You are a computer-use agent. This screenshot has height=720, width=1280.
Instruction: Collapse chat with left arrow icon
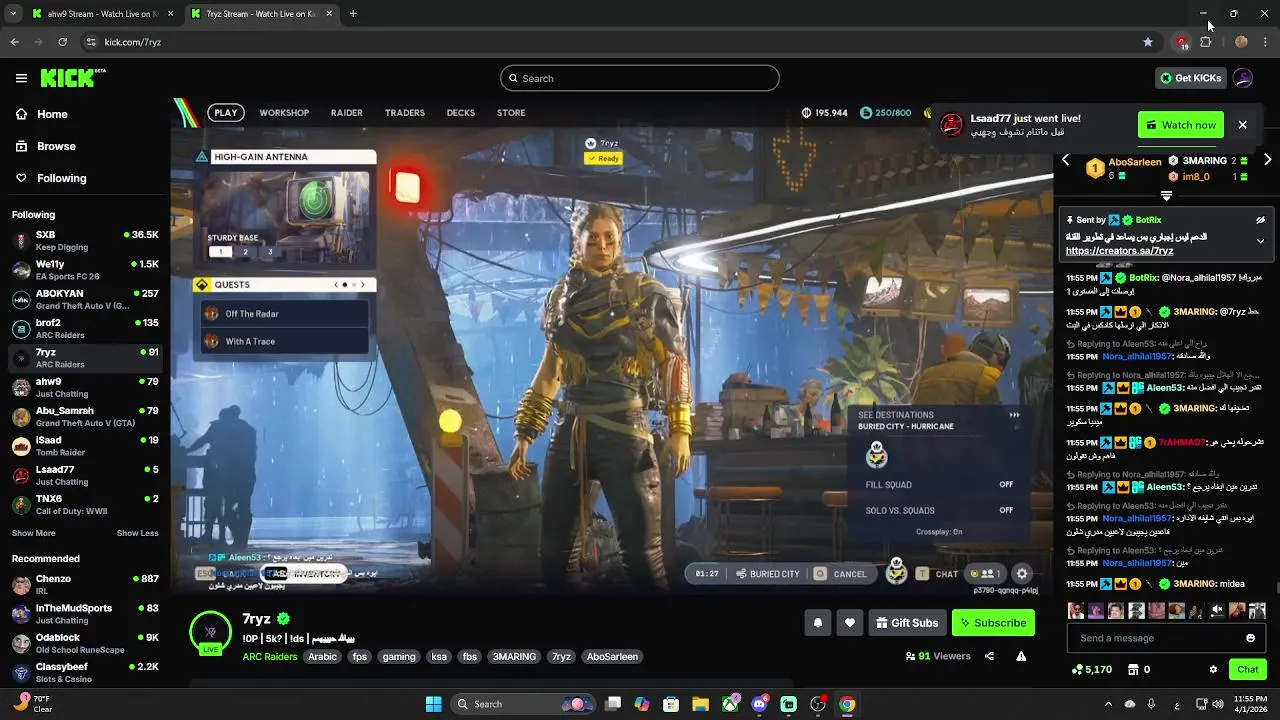tap(1065, 160)
